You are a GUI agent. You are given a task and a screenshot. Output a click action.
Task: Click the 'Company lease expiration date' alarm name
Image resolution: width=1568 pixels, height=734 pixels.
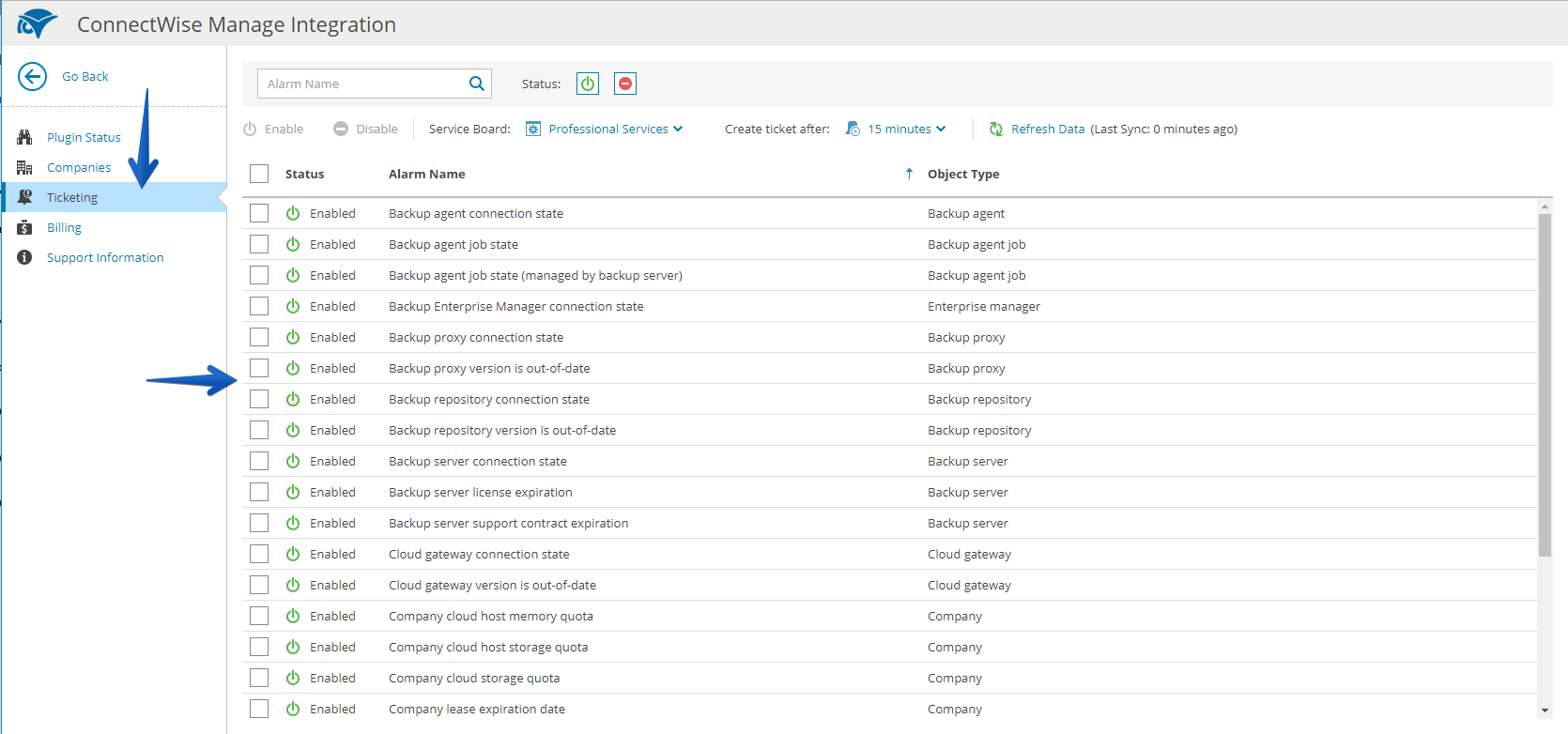477,709
